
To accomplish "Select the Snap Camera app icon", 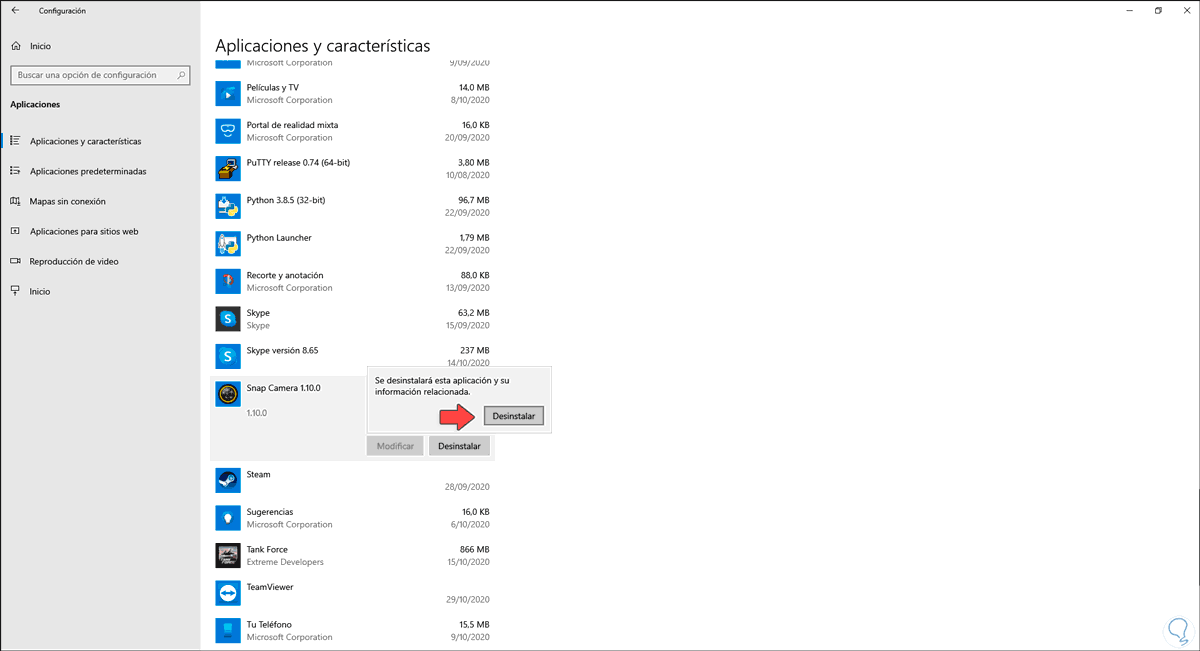I will click(227, 393).
